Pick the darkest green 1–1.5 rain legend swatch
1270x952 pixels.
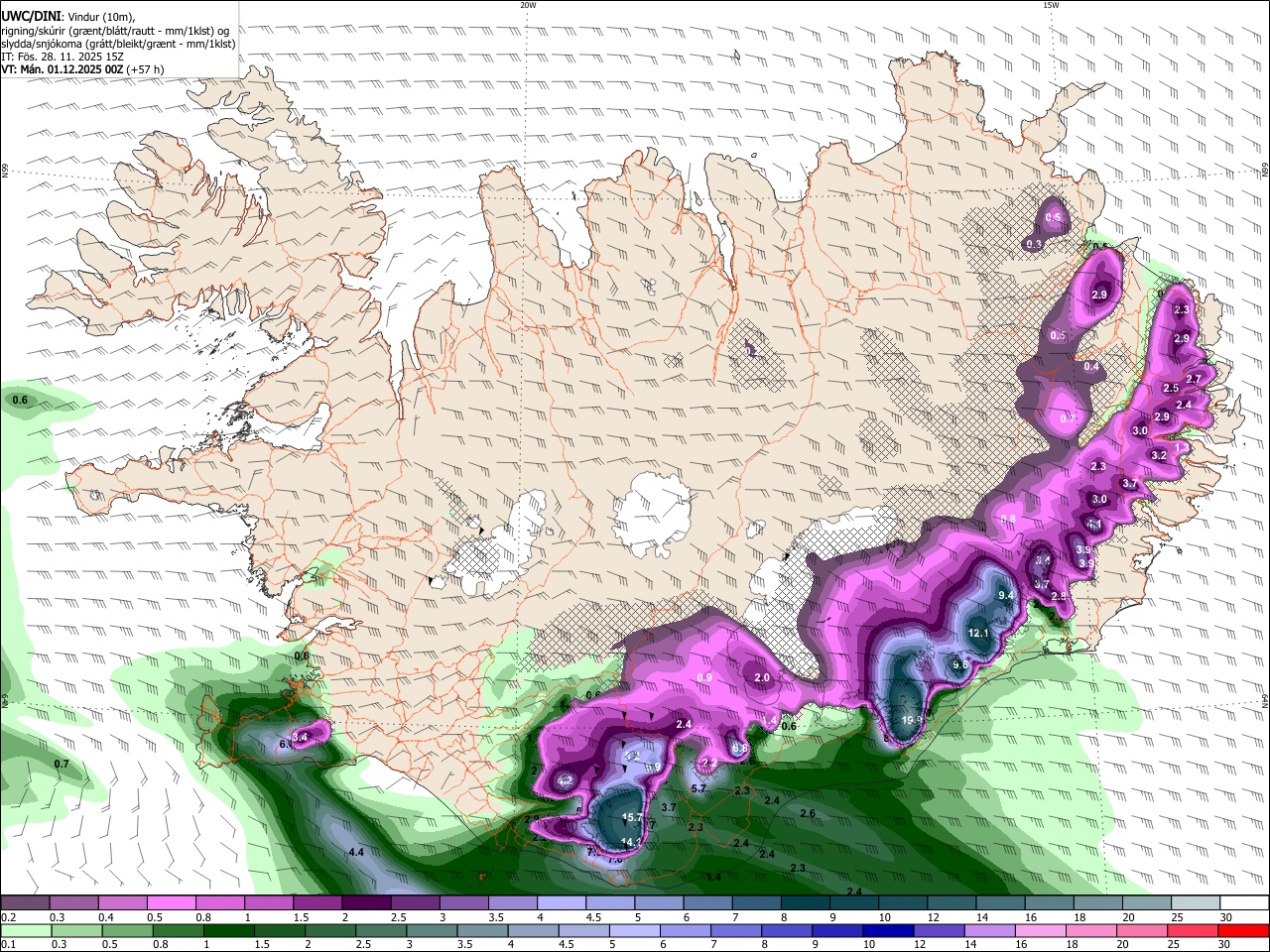(229, 930)
